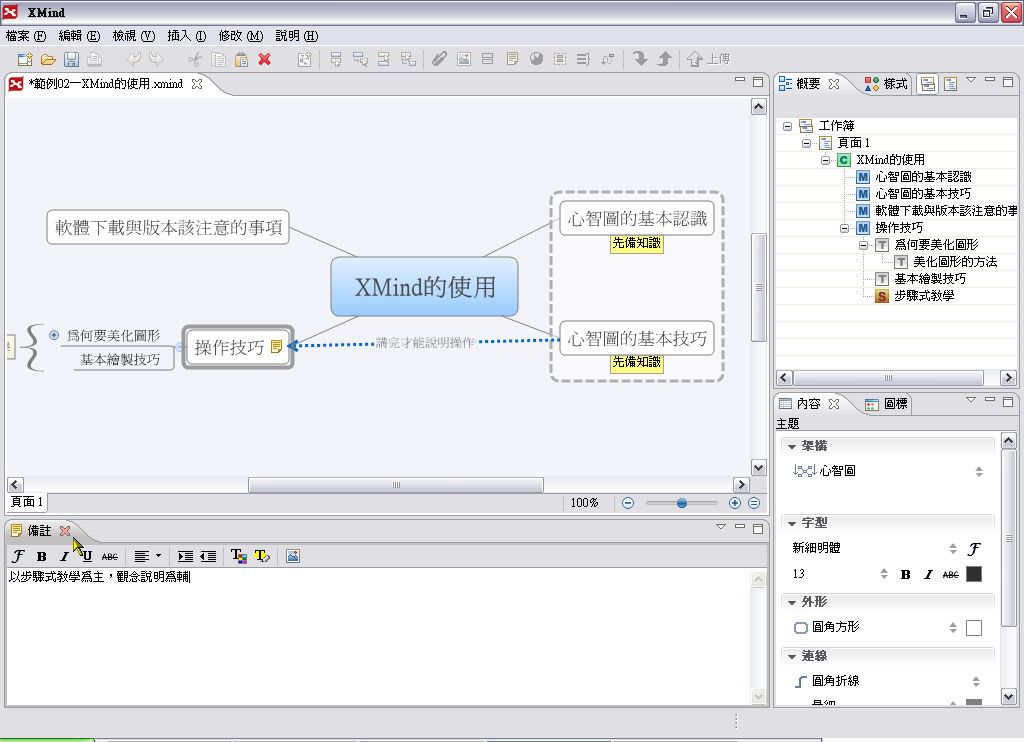Select 心智圖的基本認識 in the outline tree
The image size is (1024, 742).
(x=923, y=177)
